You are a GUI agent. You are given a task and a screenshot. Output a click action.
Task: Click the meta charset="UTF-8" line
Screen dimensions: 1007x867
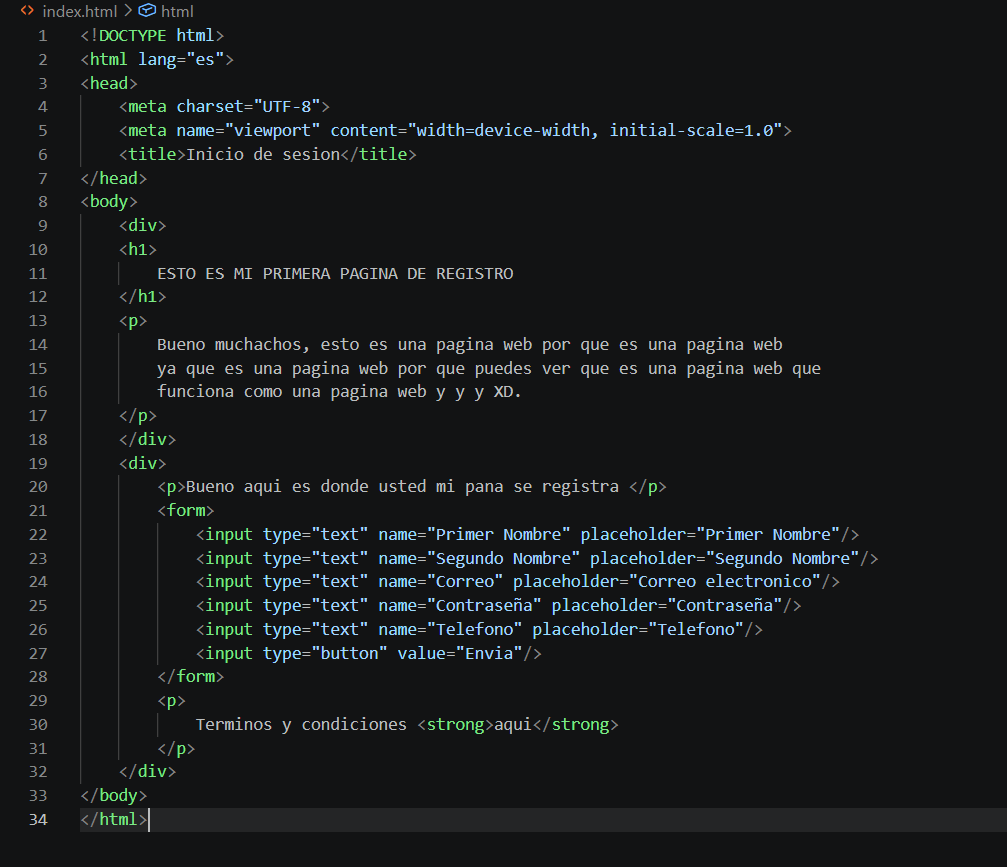pyautogui.click(x=224, y=107)
